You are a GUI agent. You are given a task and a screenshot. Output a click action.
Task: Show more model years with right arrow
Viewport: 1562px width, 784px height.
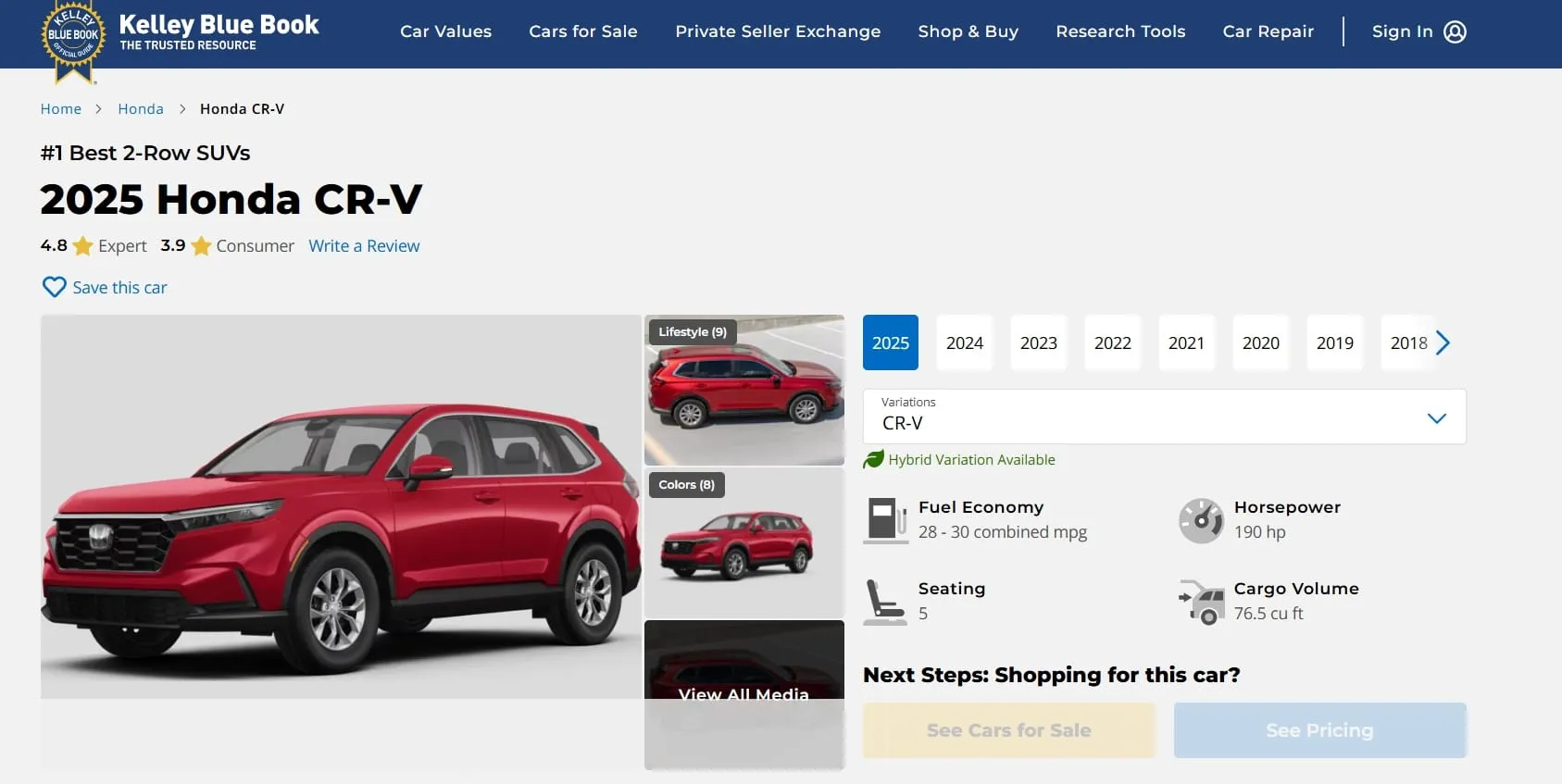coord(1443,342)
